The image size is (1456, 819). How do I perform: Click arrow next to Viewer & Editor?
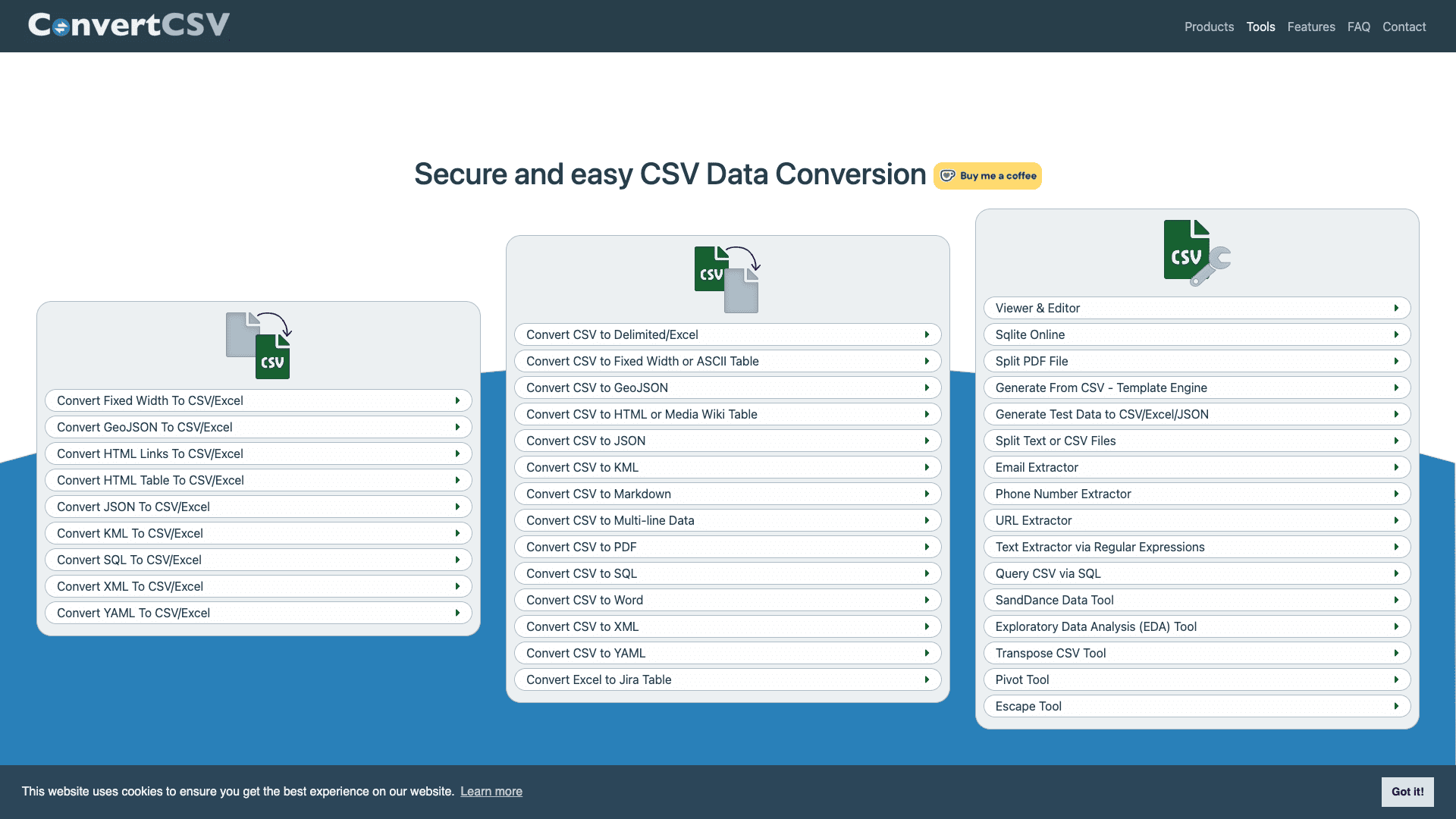pyautogui.click(x=1396, y=308)
